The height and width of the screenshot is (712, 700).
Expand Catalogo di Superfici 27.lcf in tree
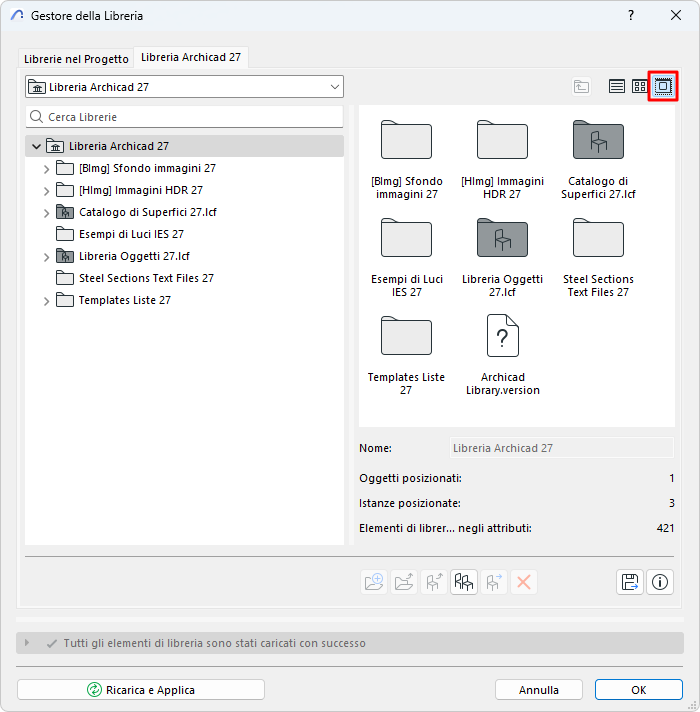tap(46, 213)
